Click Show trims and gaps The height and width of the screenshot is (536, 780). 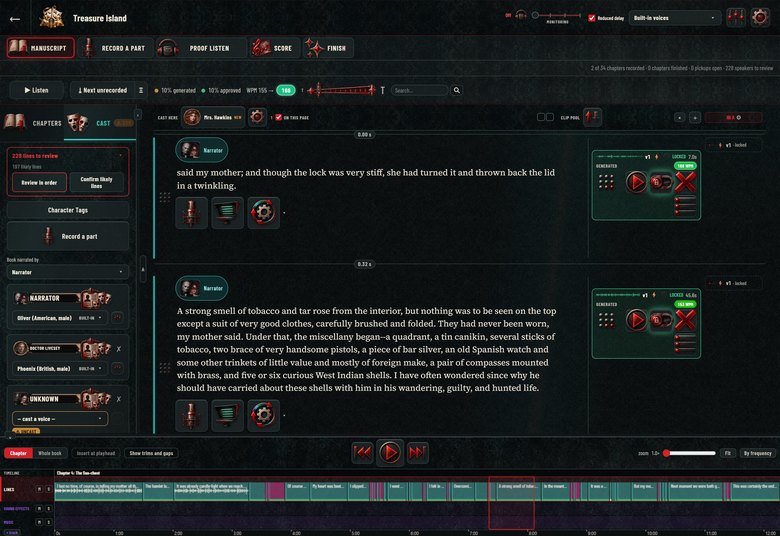[151, 453]
